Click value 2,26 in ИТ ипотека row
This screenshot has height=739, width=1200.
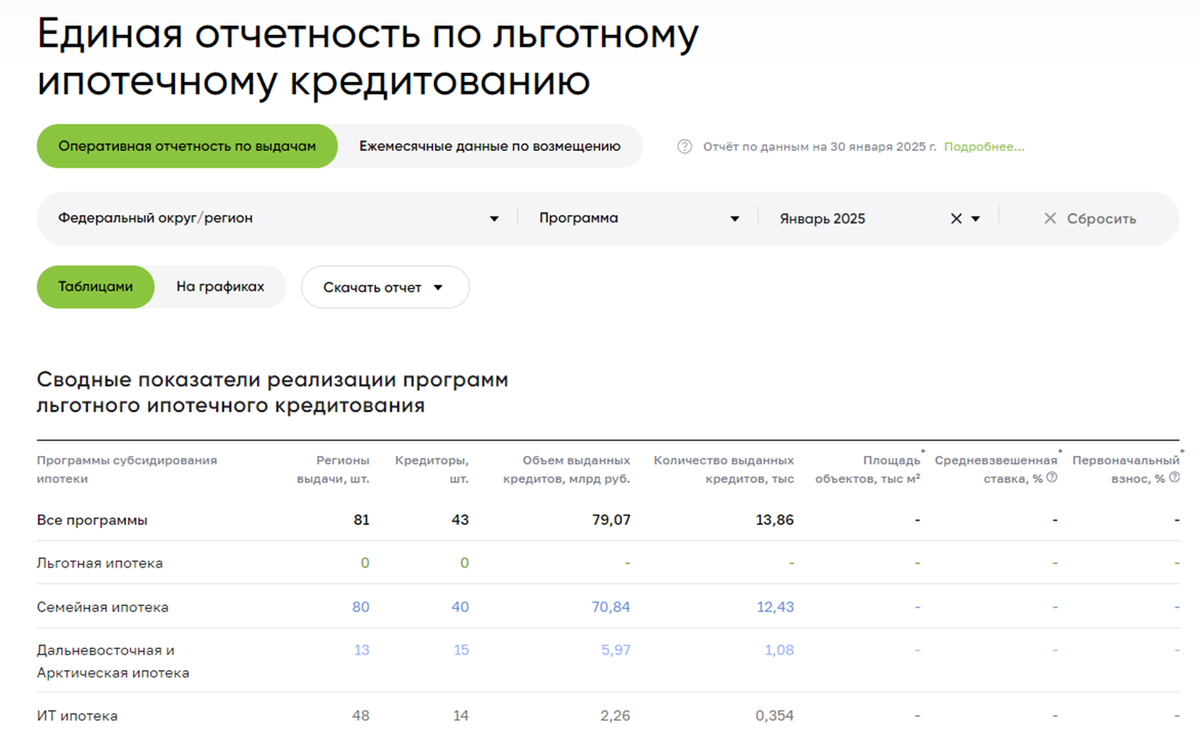tap(615, 716)
